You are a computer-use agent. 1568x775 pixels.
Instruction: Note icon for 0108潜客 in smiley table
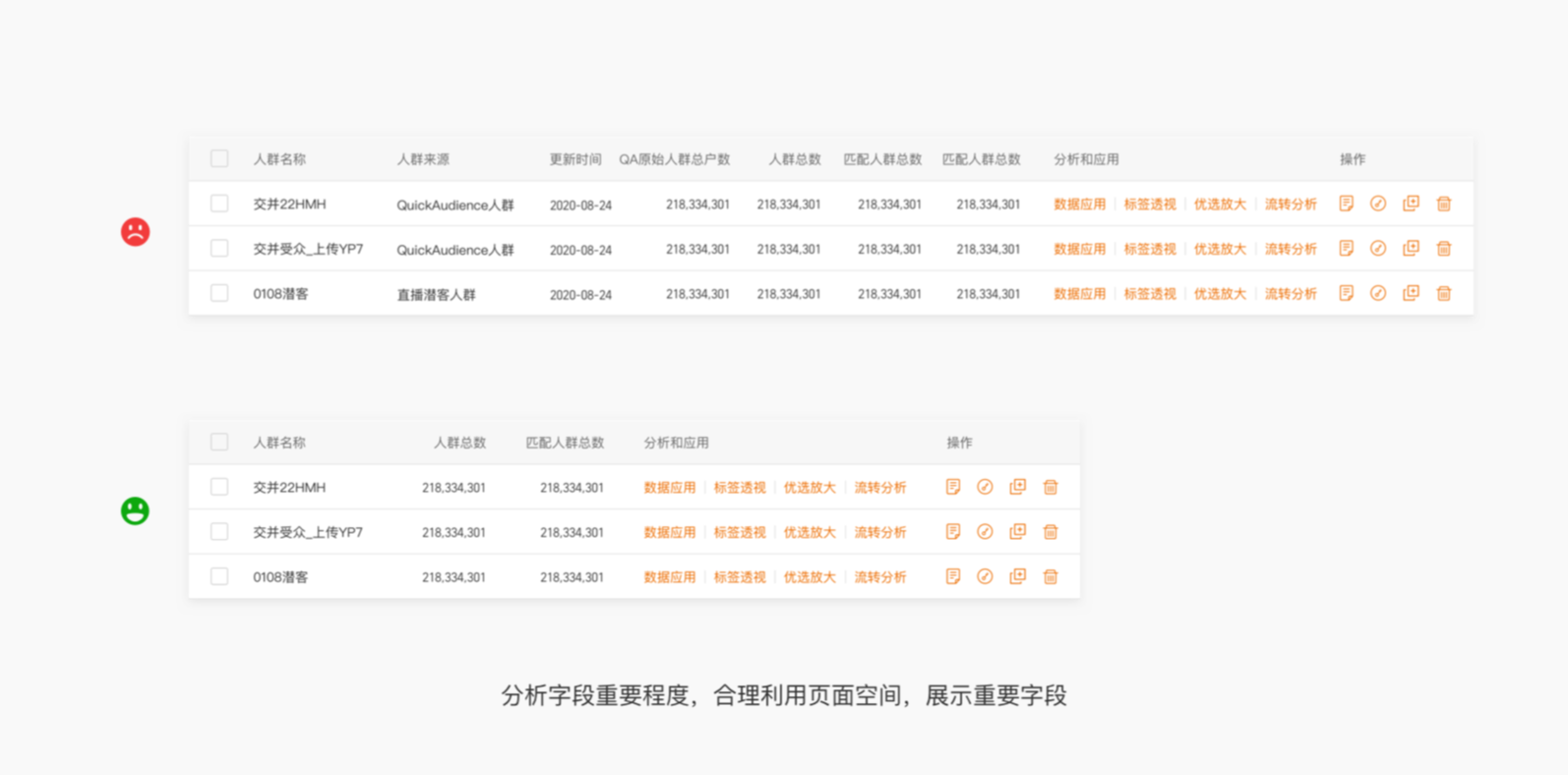pyautogui.click(x=952, y=576)
